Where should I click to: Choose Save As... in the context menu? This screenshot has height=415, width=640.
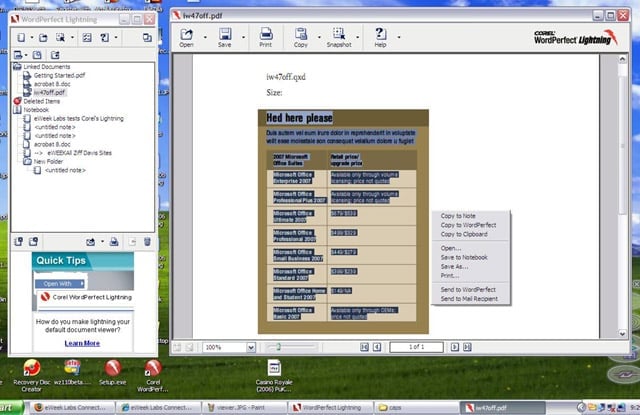click(x=454, y=266)
